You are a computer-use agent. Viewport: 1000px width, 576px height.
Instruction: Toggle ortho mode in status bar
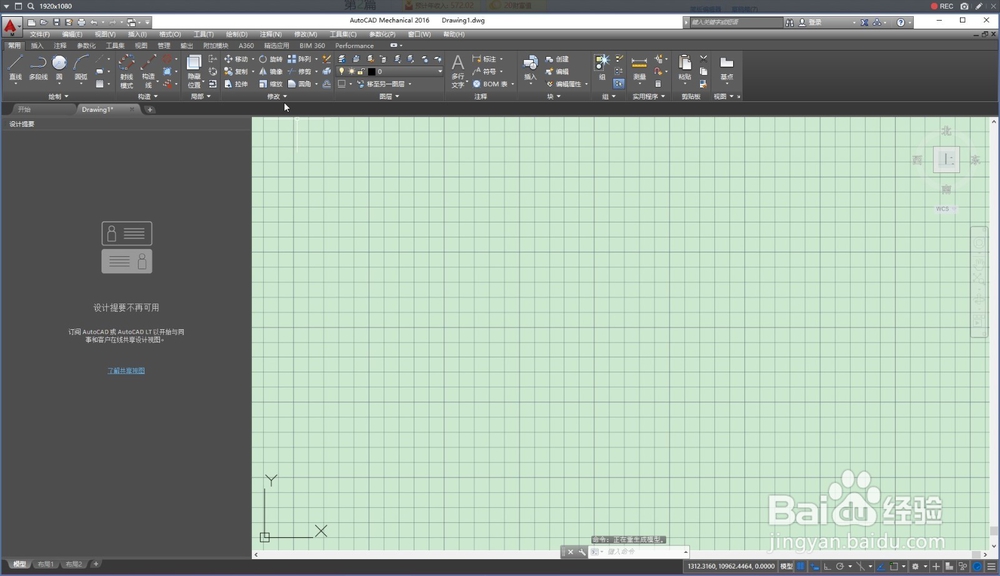tap(827, 566)
